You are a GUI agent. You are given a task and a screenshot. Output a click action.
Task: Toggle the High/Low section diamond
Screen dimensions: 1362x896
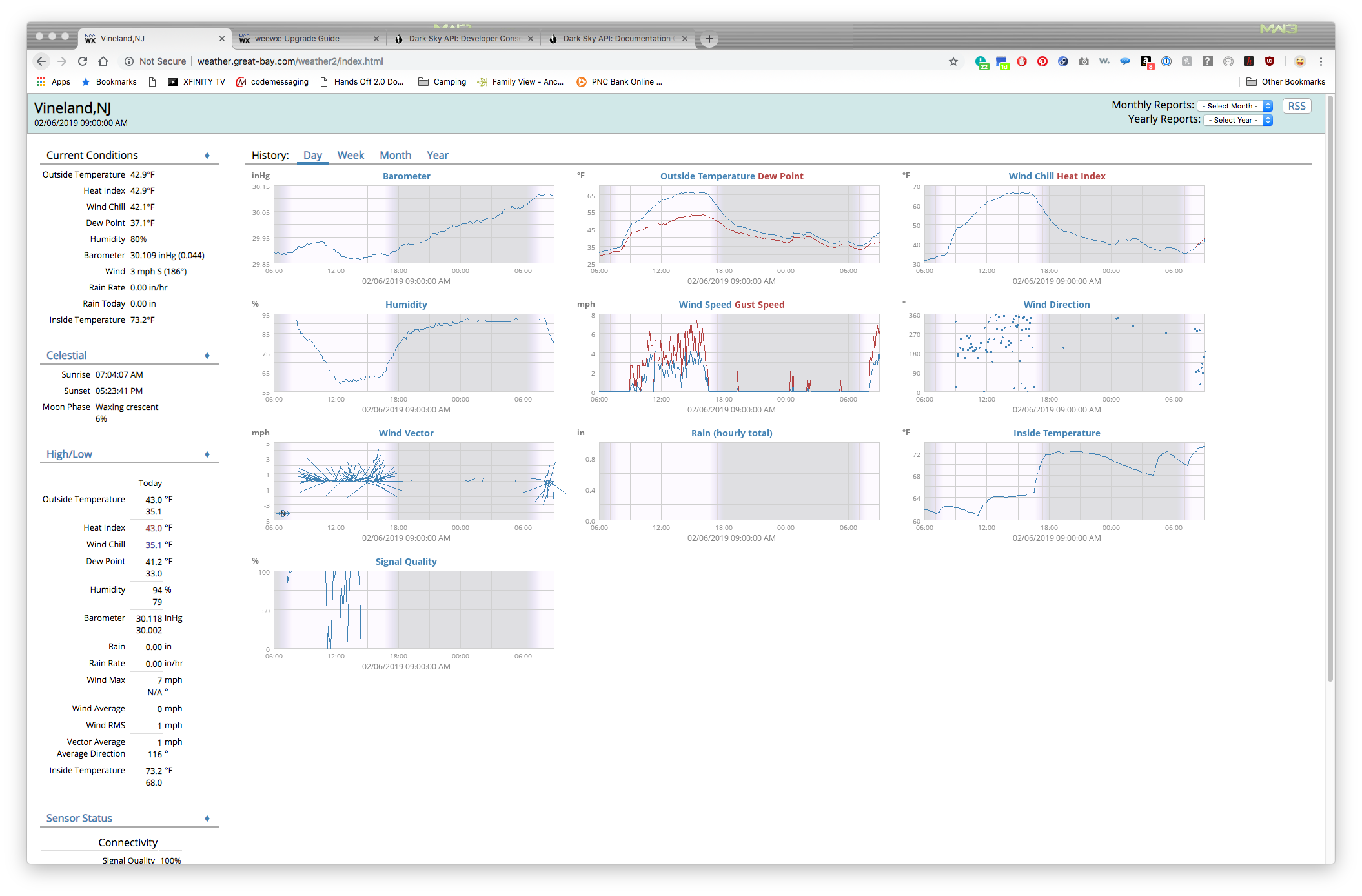point(207,454)
